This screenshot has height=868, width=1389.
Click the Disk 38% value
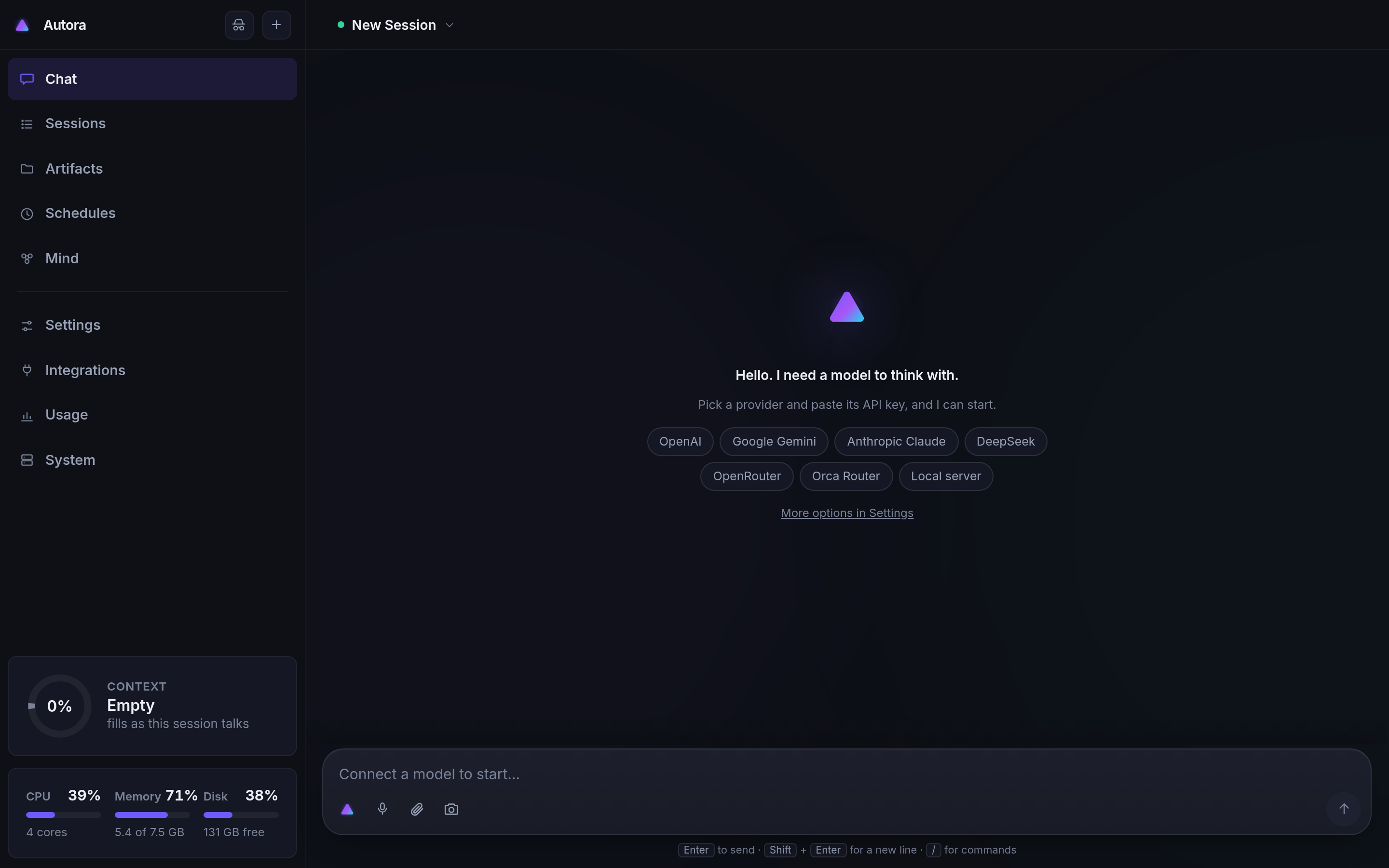click(262, 796)
